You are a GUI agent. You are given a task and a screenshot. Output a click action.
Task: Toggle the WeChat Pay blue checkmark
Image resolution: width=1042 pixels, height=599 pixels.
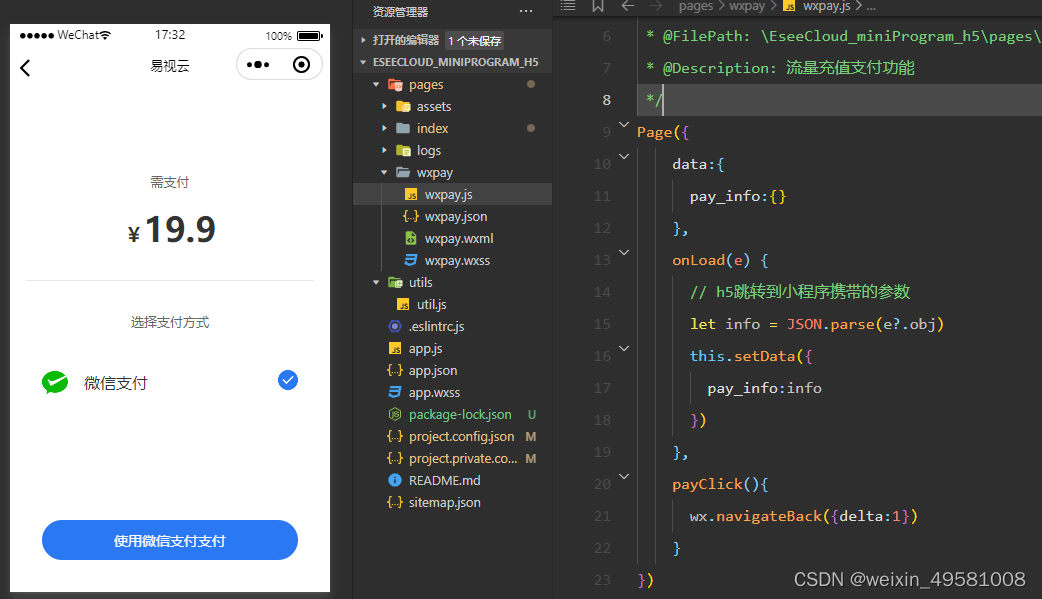coord(288,380)
